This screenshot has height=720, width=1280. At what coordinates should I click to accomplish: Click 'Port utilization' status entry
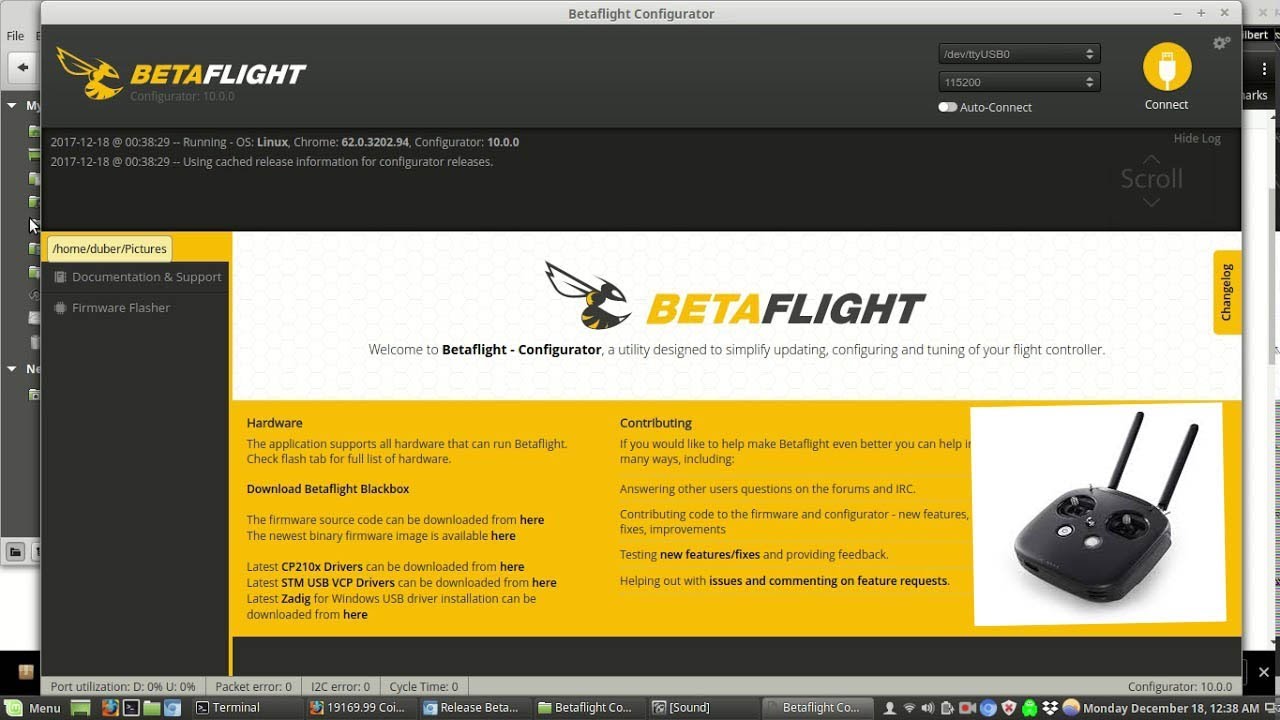click(x=123, y=687)
